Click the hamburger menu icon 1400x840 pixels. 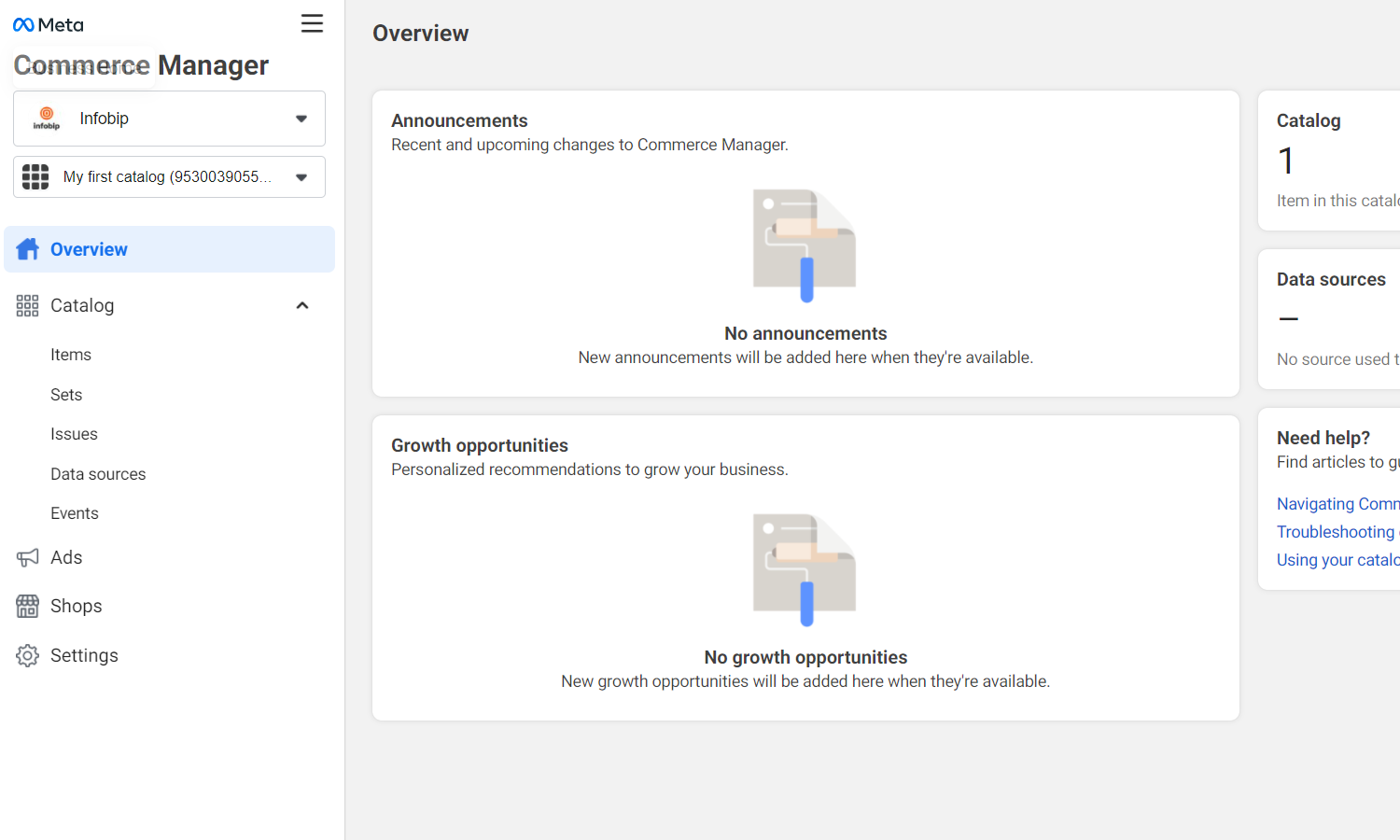click(x=312, y=23)
